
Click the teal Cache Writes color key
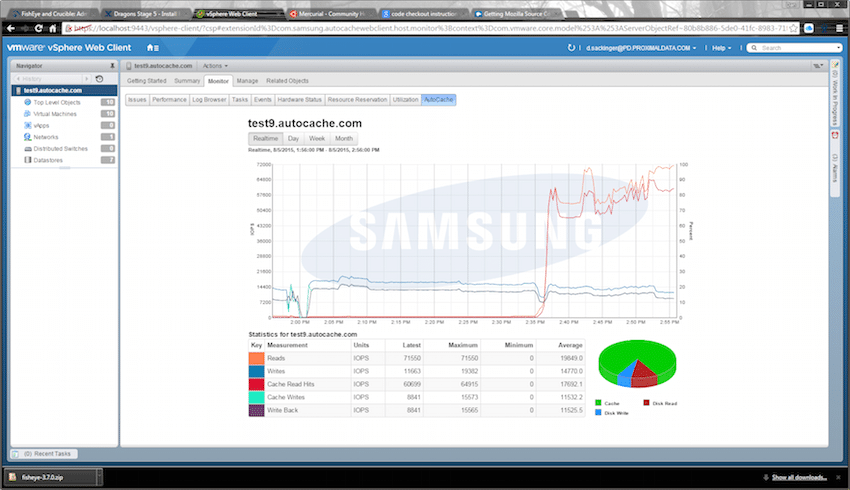pyautogui.click(x=256, y=397)
